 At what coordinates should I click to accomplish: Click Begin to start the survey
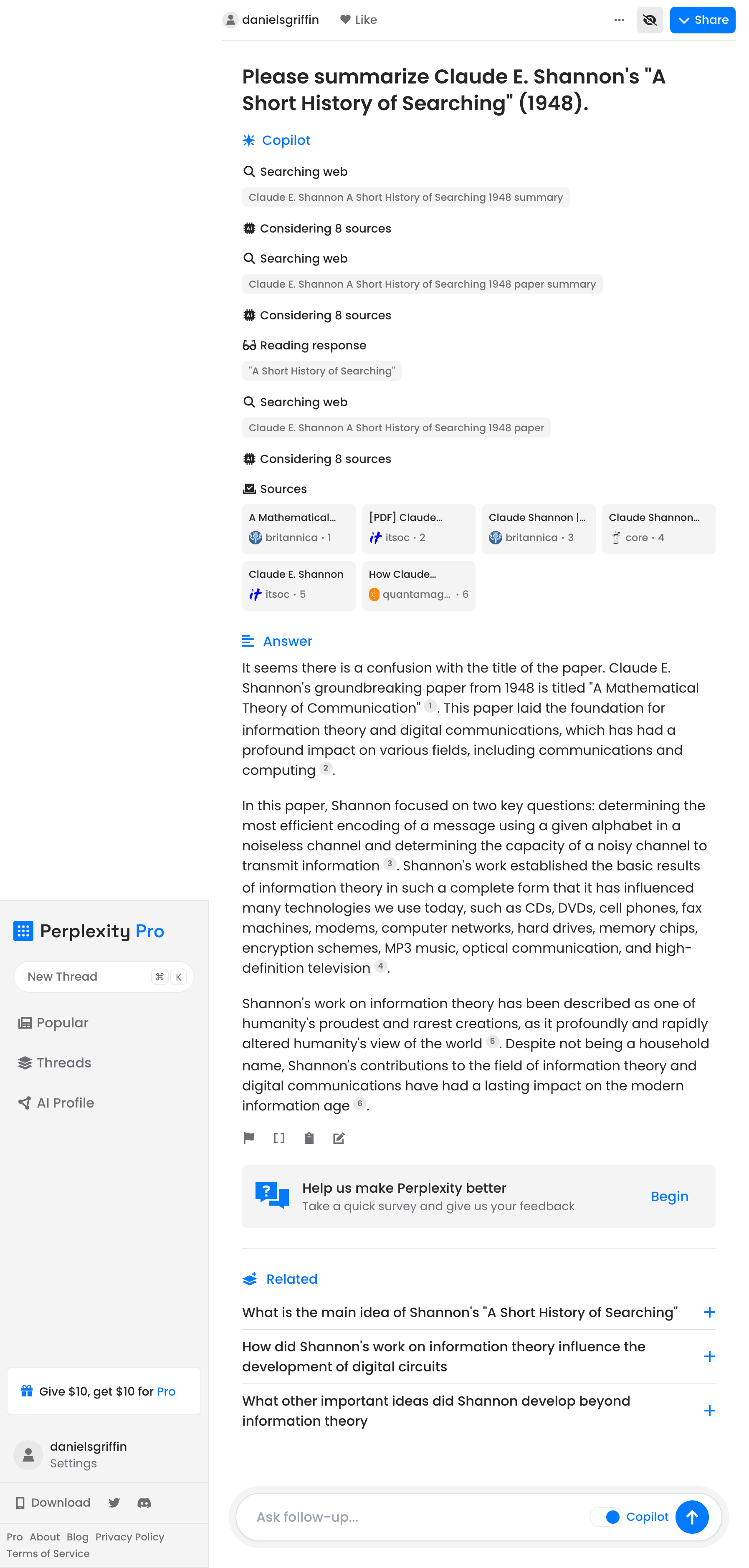pyautogui.click(x=669, y=1197)
